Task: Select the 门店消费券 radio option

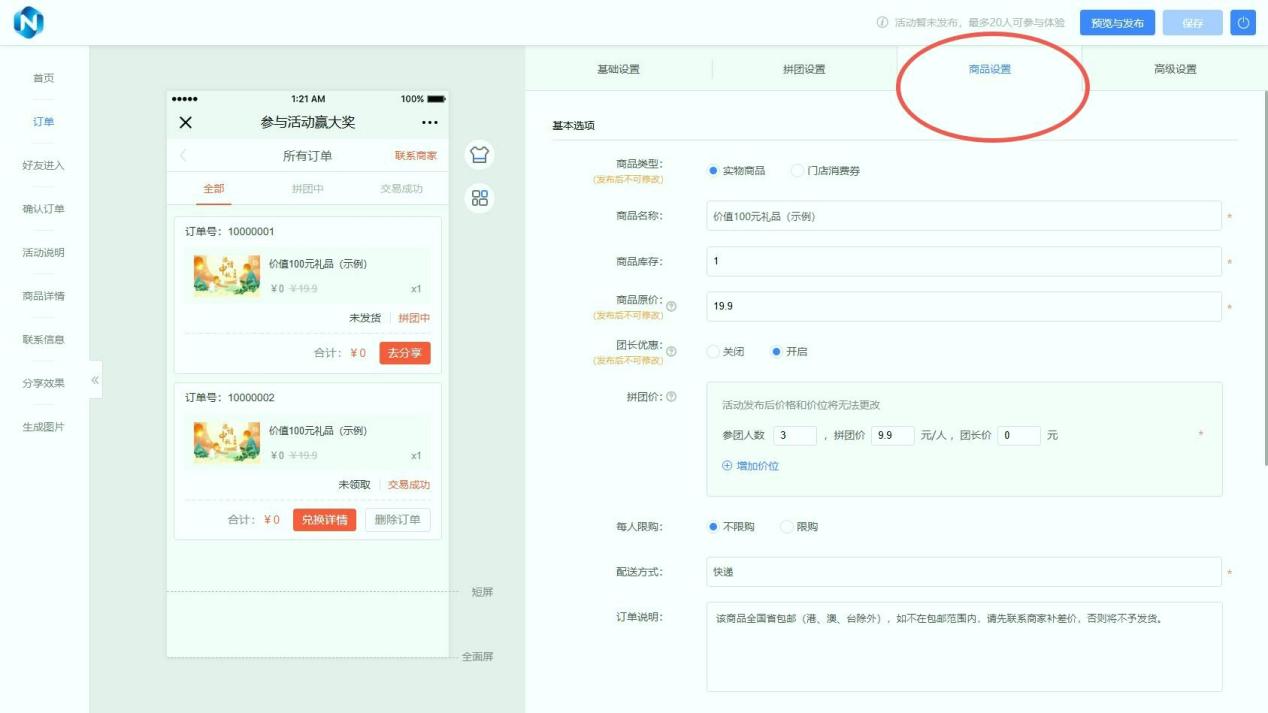Action: 797,171
